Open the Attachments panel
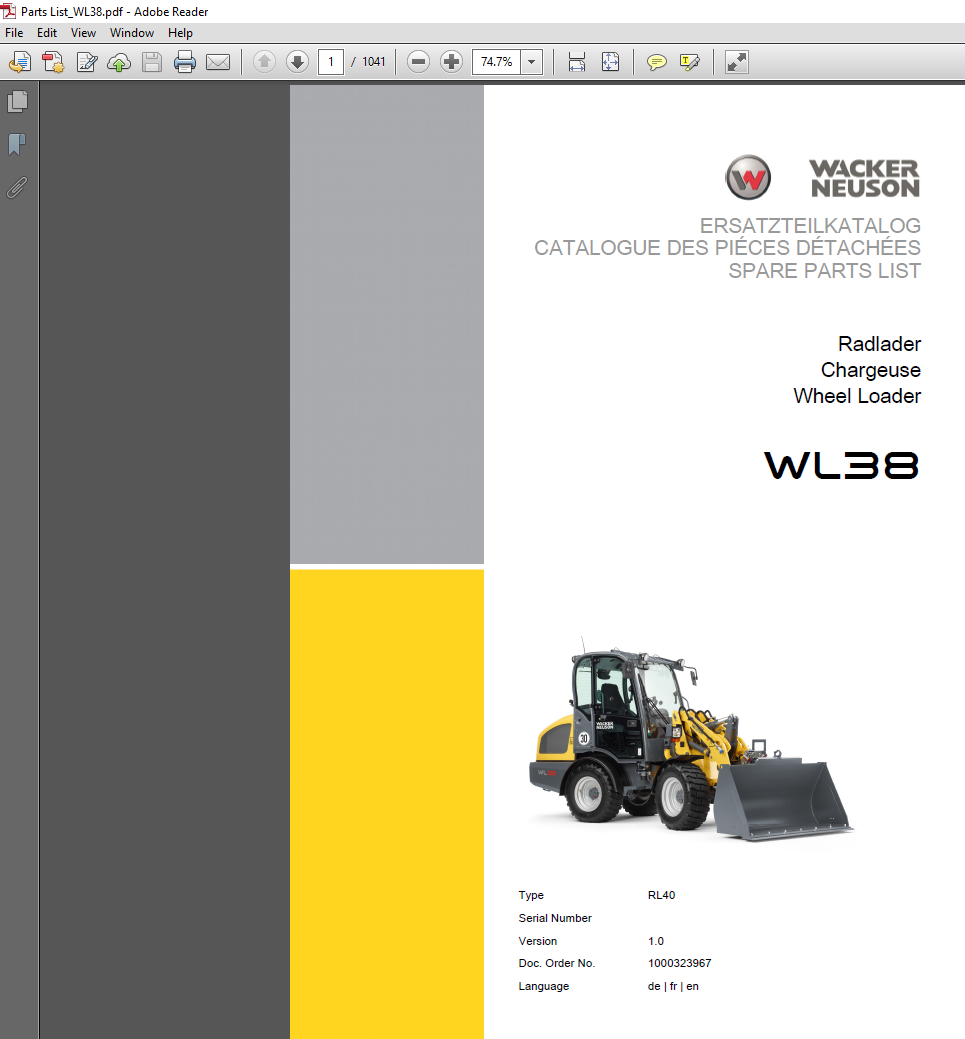Screen dimensions: 965x1039 pos(16,187)
